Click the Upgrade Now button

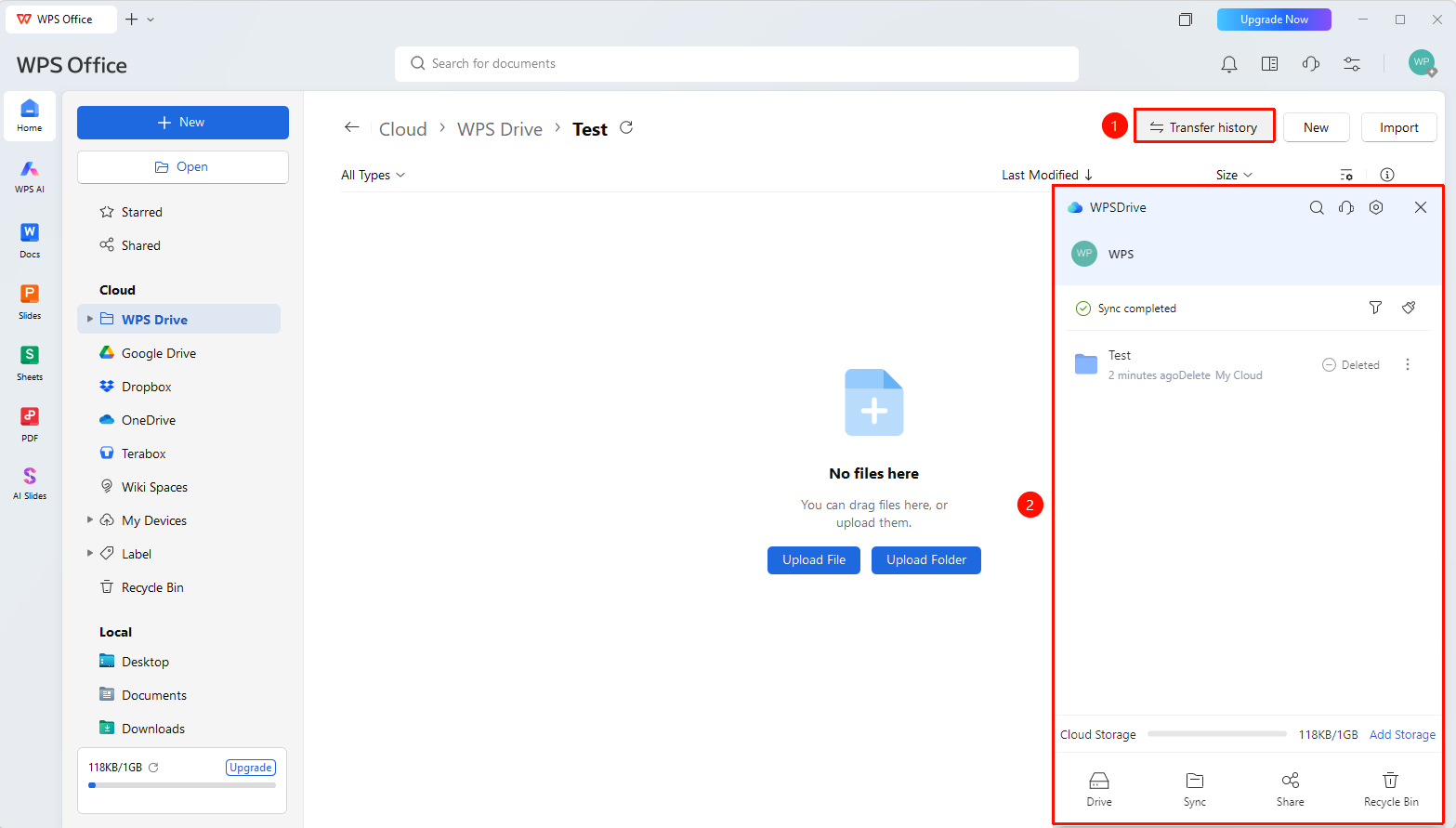pos(1274,20)
